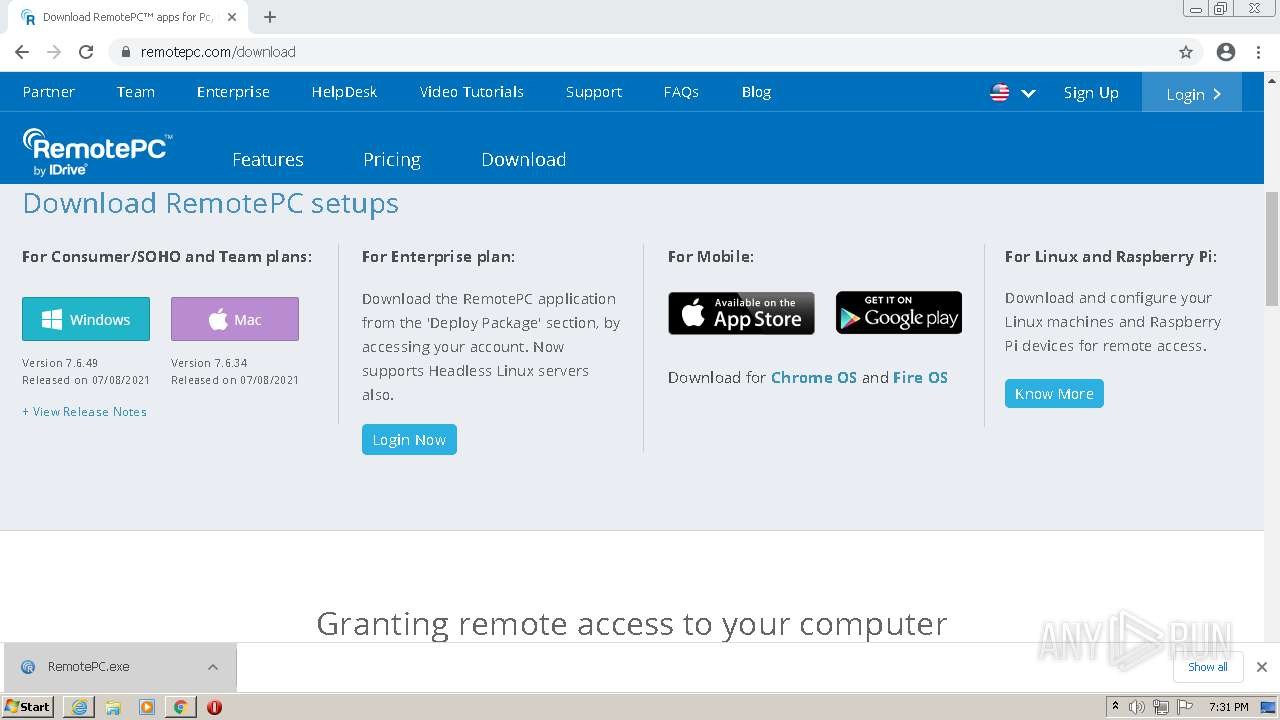This screenshot has height=720, width=1280.
Task: Click Sign Up
Action: point(1091,93)
